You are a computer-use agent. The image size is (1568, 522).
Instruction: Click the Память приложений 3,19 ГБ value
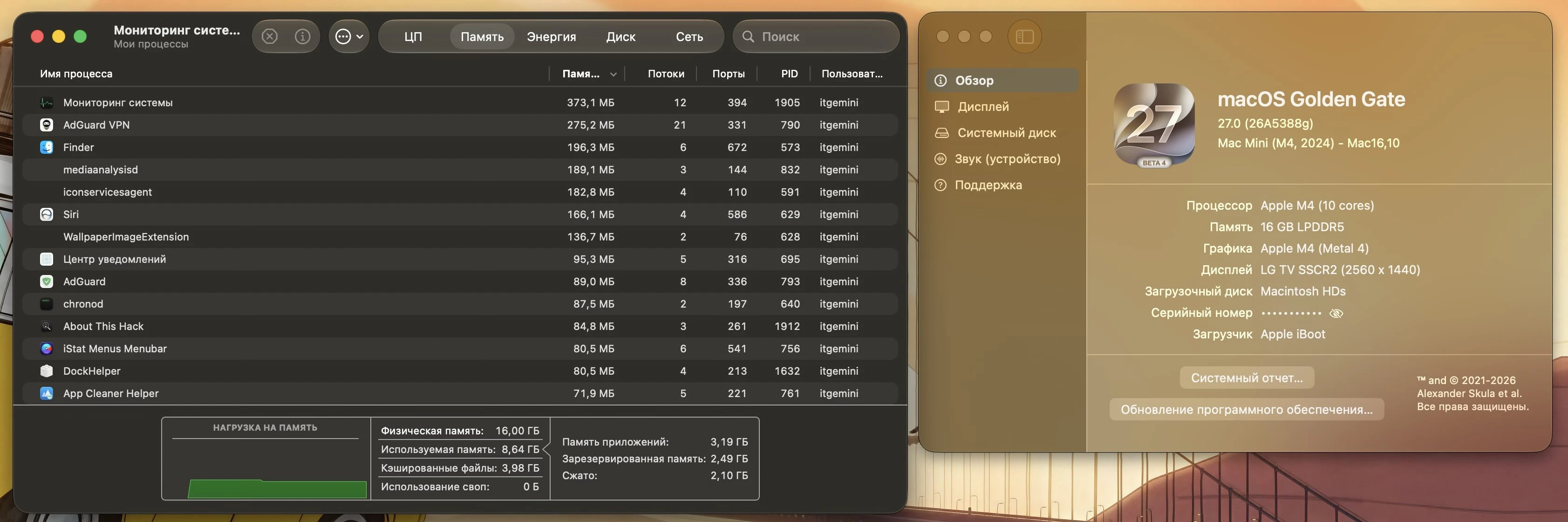coord(729,441)
